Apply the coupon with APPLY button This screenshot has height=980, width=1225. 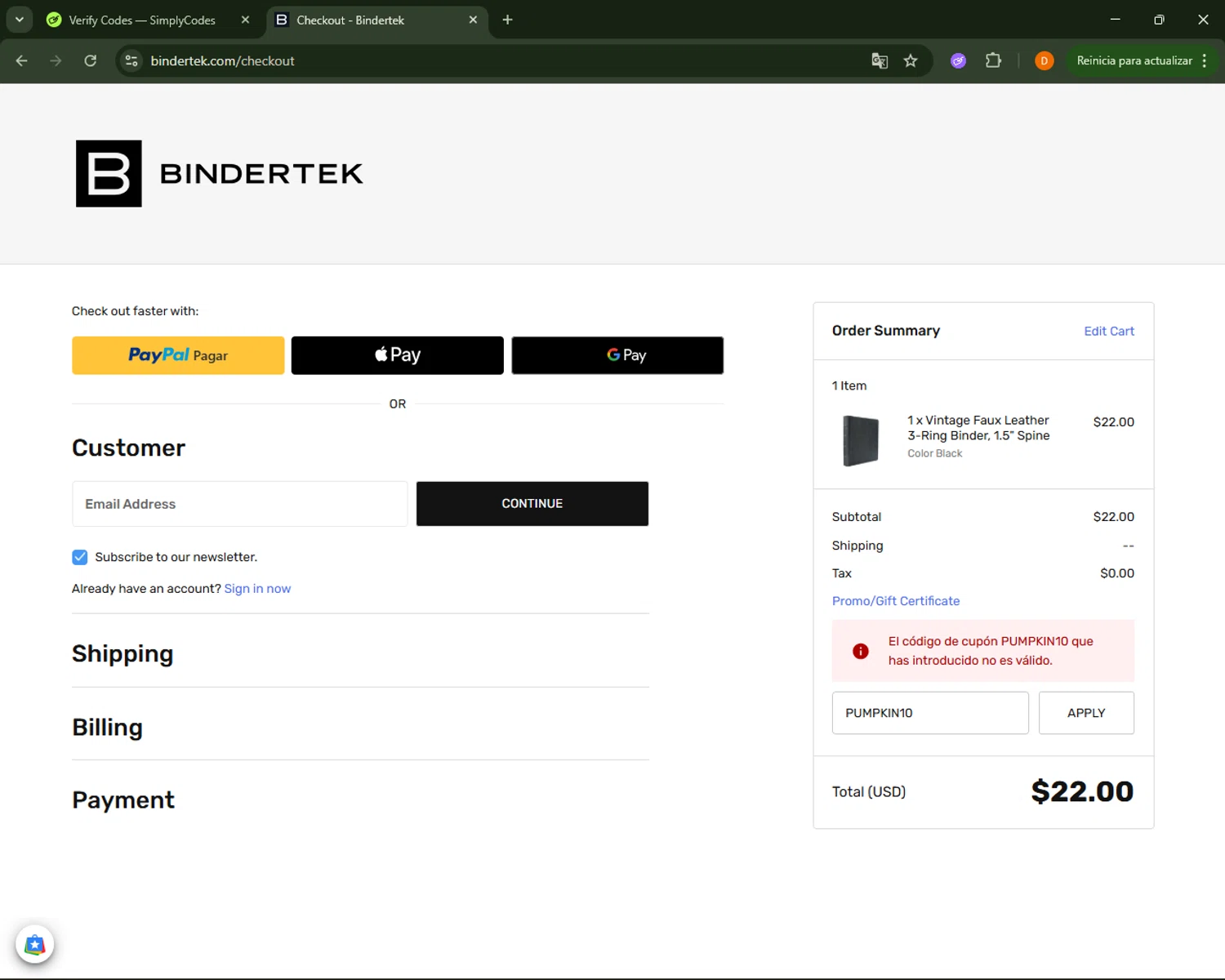1086,713
